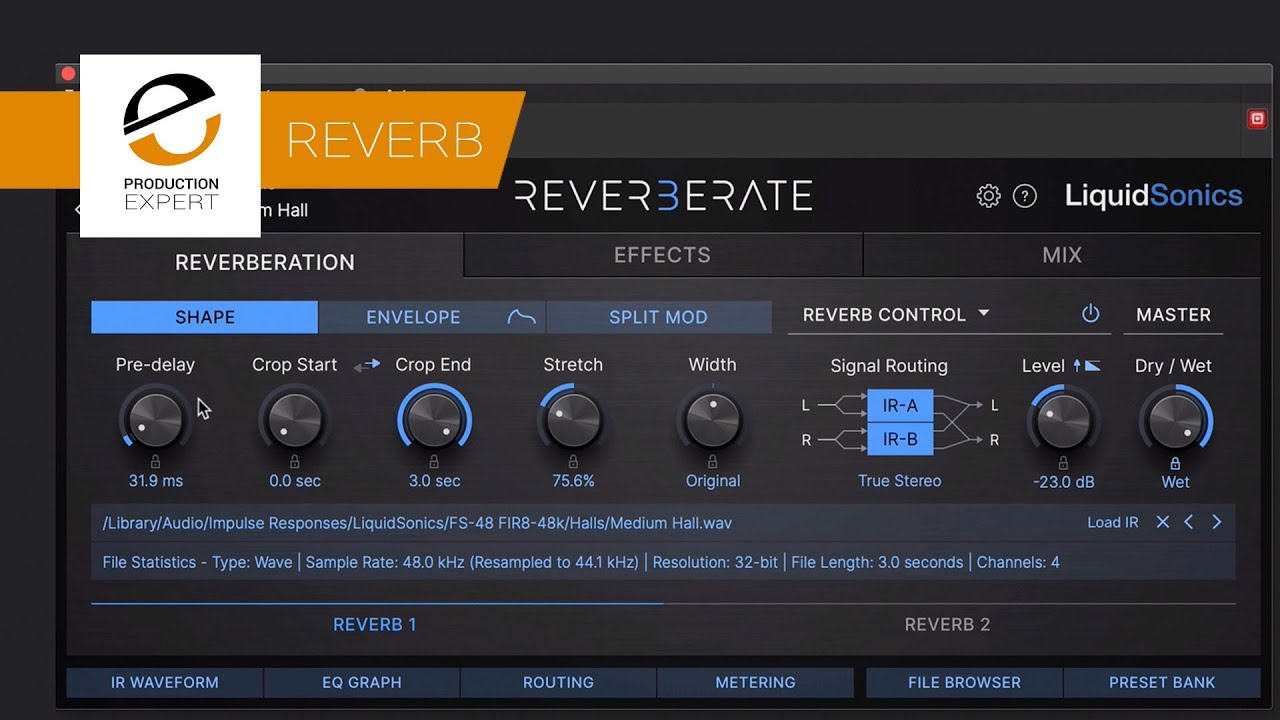Open the Metering panel

755,682
